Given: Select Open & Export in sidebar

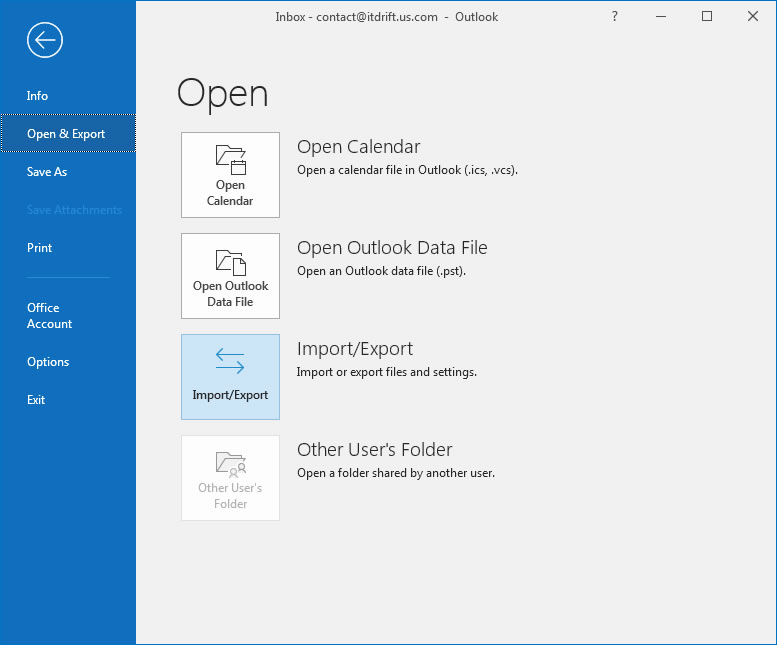Looking at the screenshot, I should 68,133.
